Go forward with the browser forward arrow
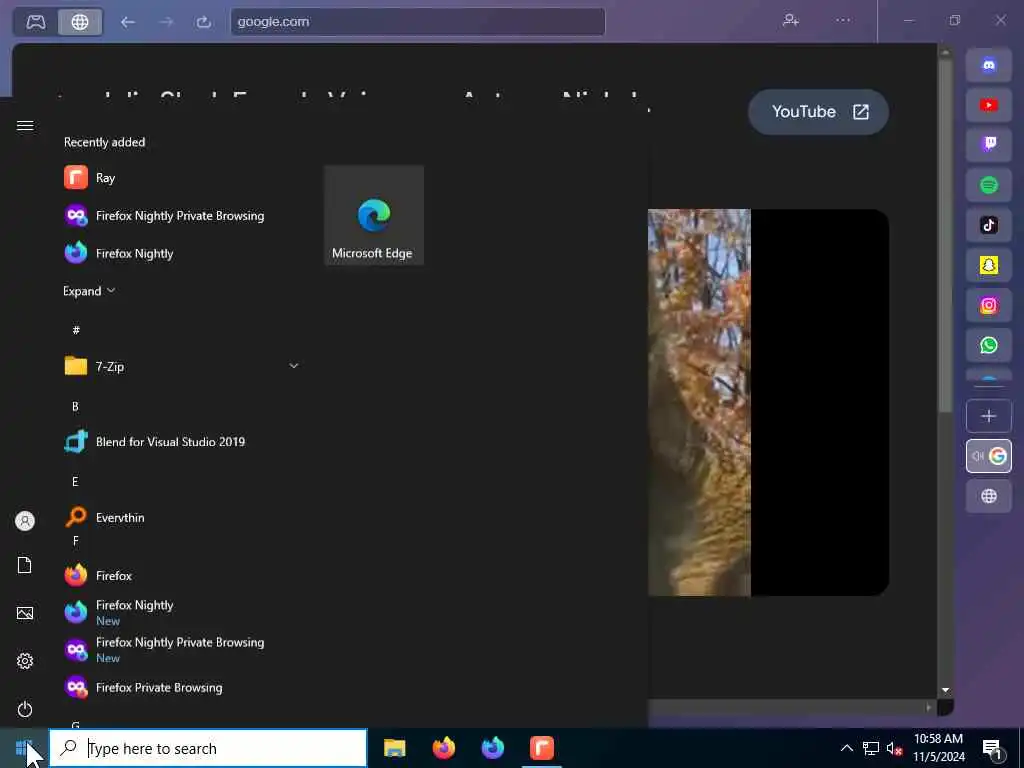1024x768 pixels. coord(166,22)
